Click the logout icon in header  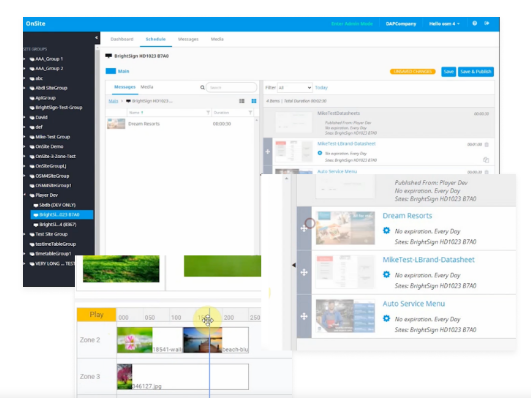tap(487, 23)
